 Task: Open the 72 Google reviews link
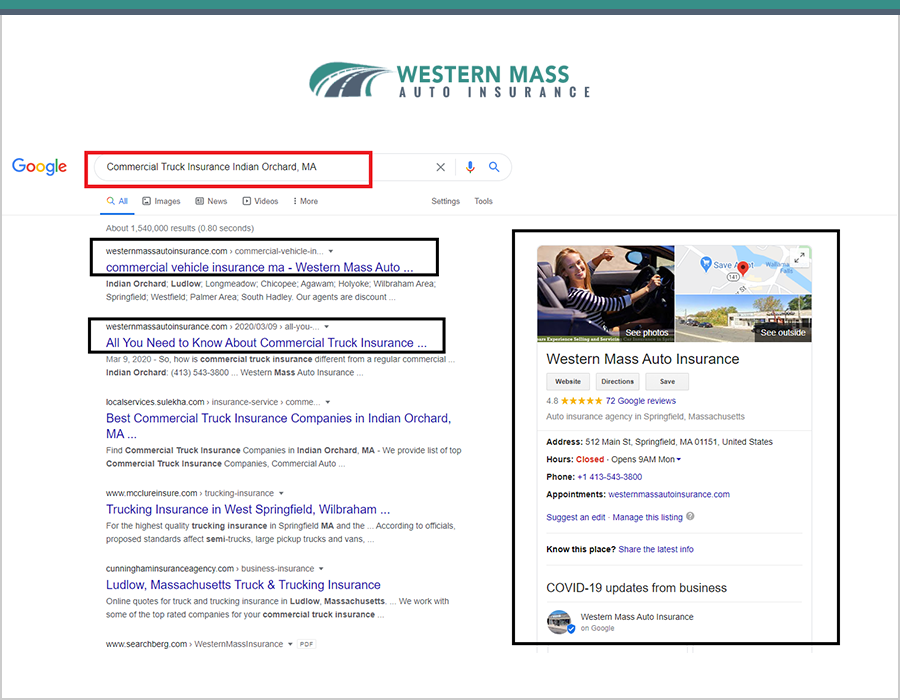point(641,401)
